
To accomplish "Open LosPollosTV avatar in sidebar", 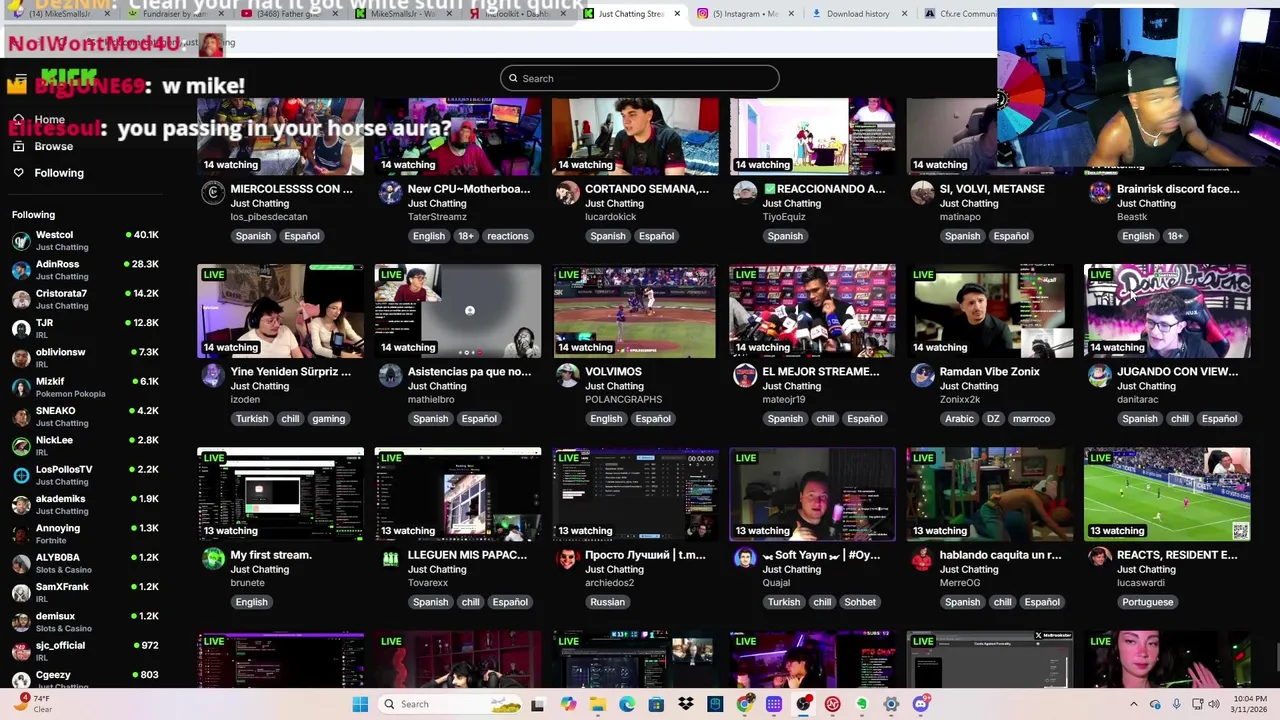I will 21,475.
